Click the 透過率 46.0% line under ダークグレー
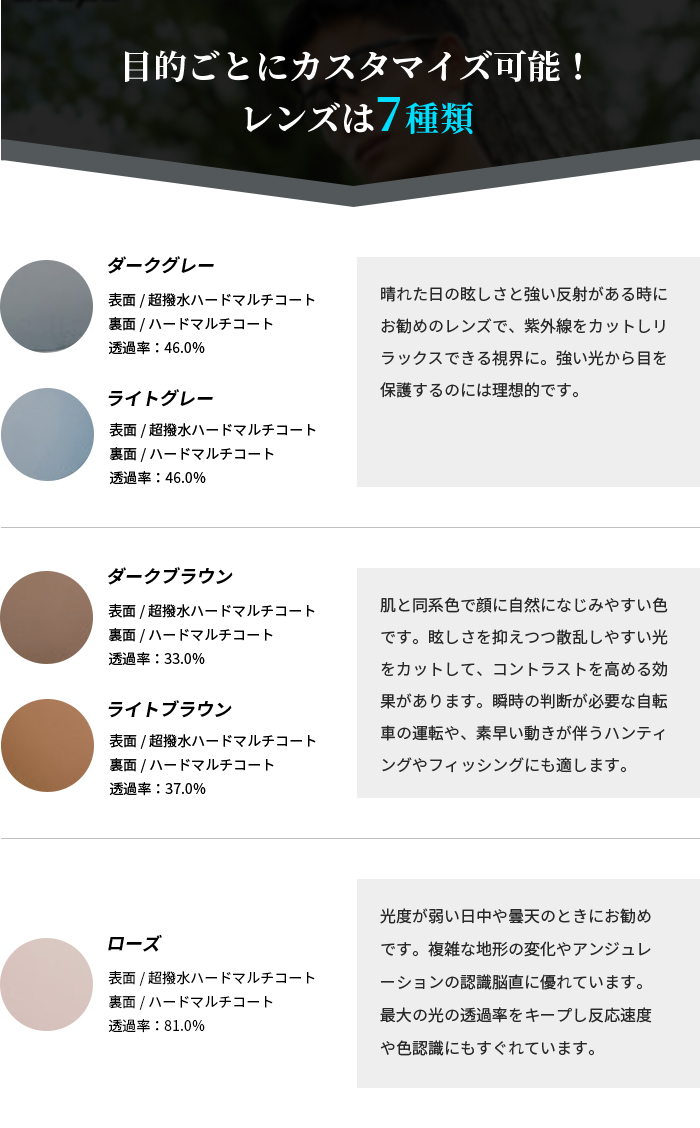Screen dimensions: 700x1128 [x=157, y=348]
